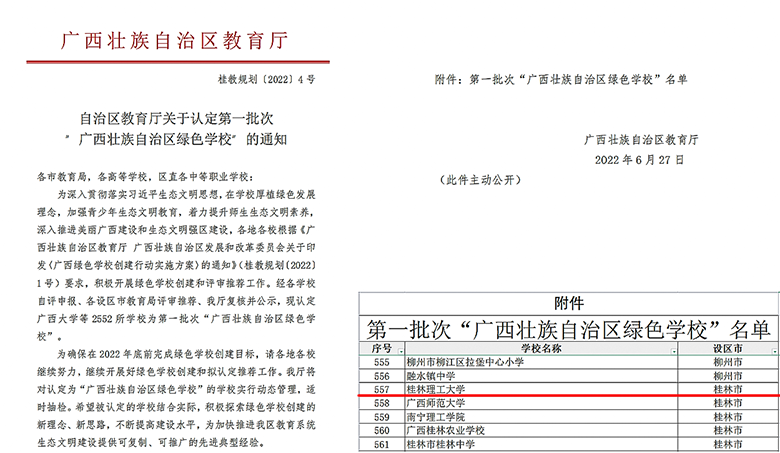The image size is (780, 453).
Task: Select cell with number 557
Action: (382, 389)
